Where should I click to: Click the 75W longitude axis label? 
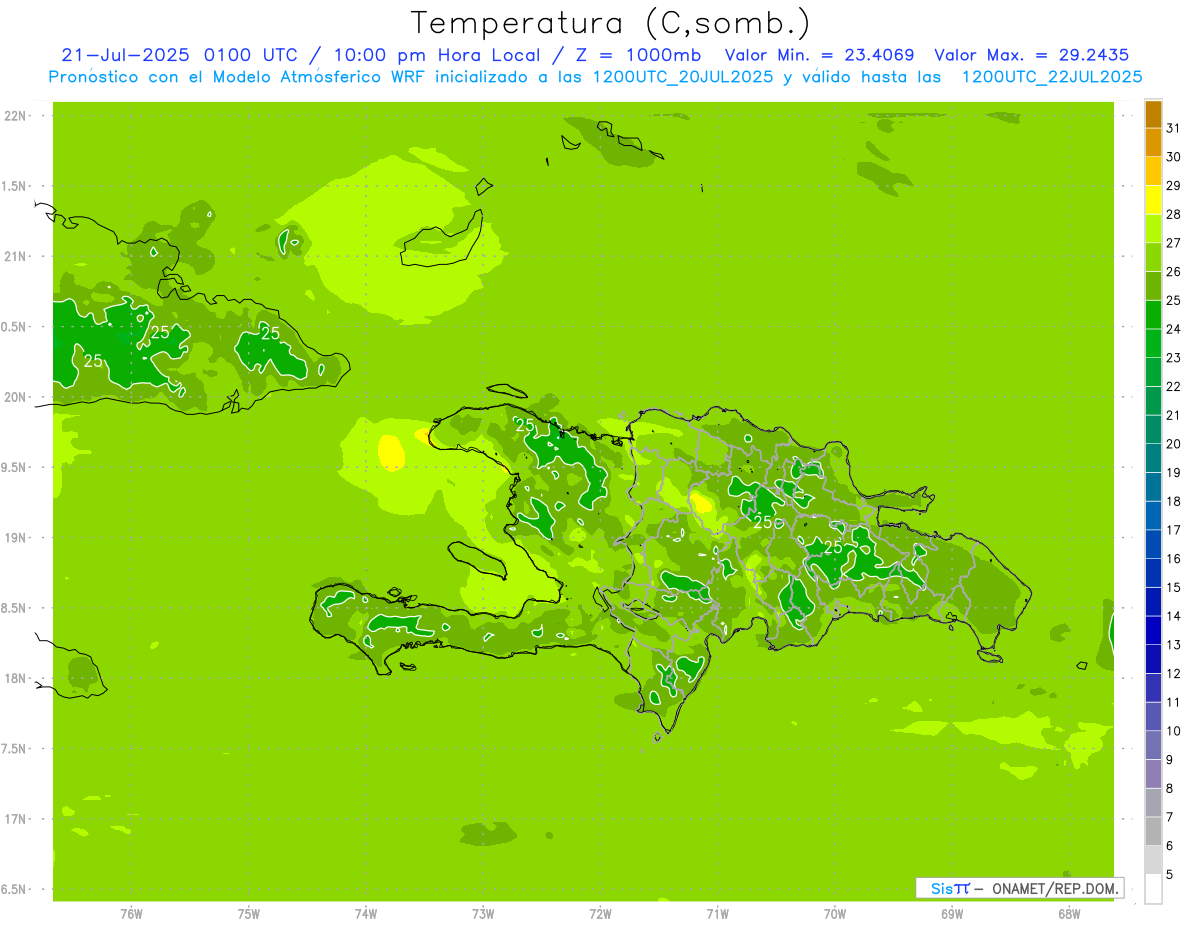click(x=249, y=913)
